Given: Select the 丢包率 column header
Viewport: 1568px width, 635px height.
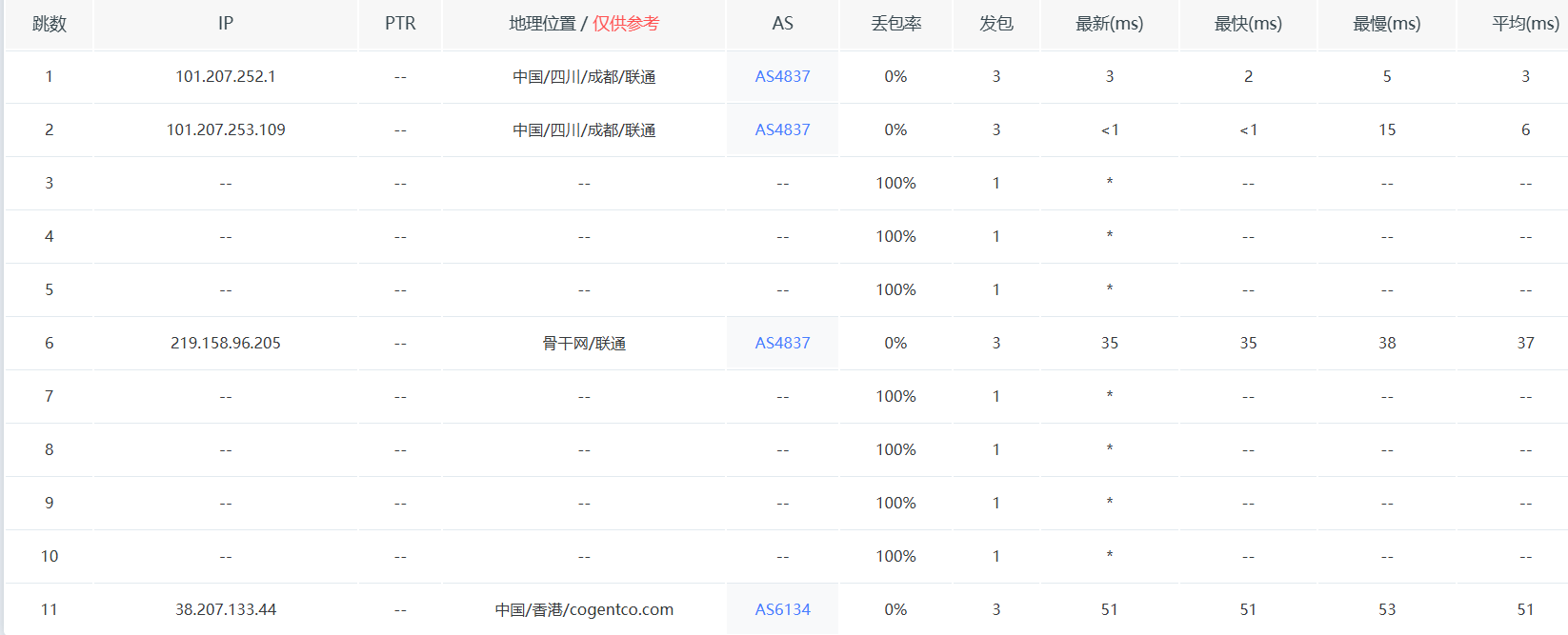Looking at the screenshot, I should (x=895, y=24).
